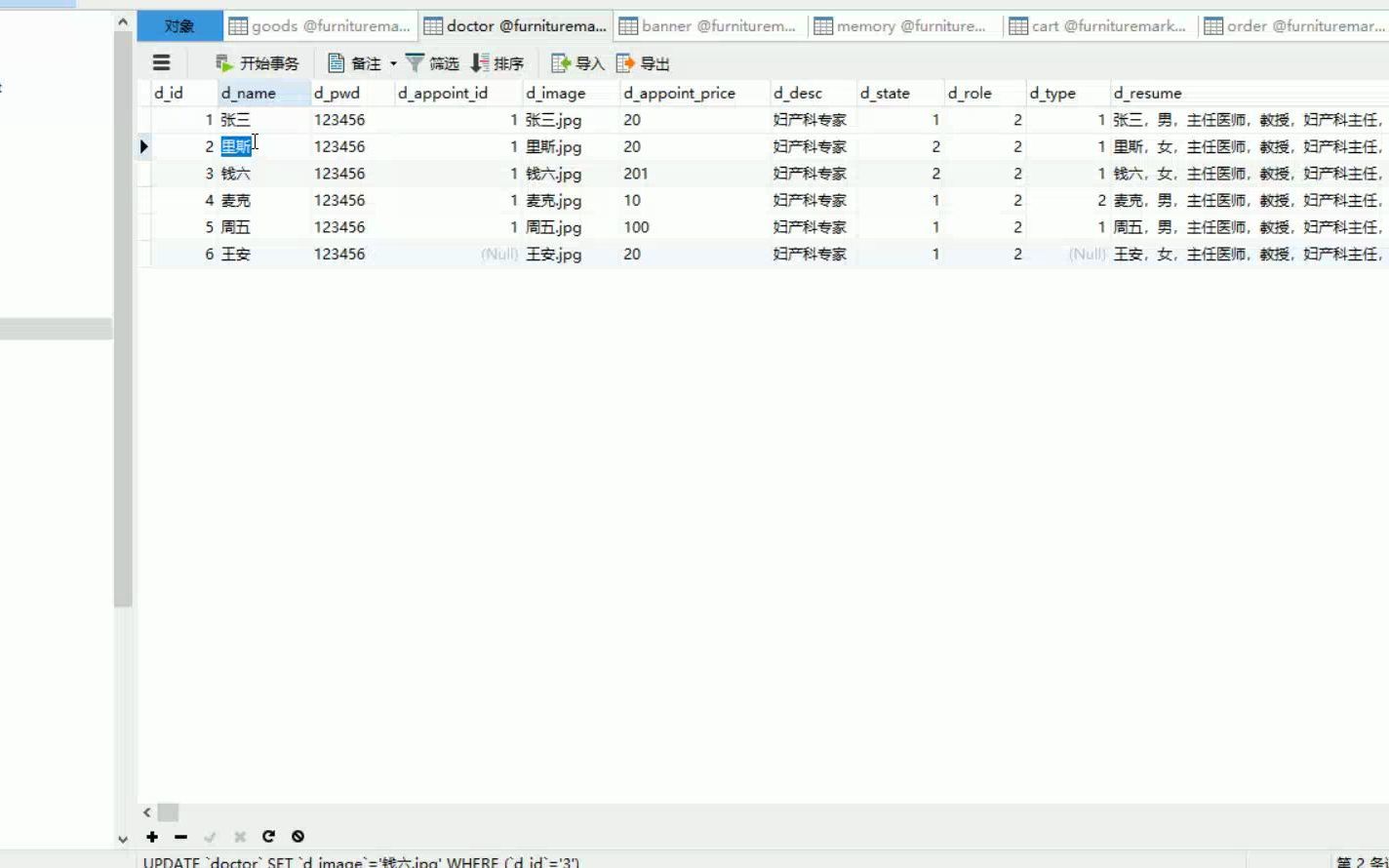Image resolution: width=1389 pixels, height=868 pixels.
Task: Click the appoint price cell 10
Action: pos(694,200)
